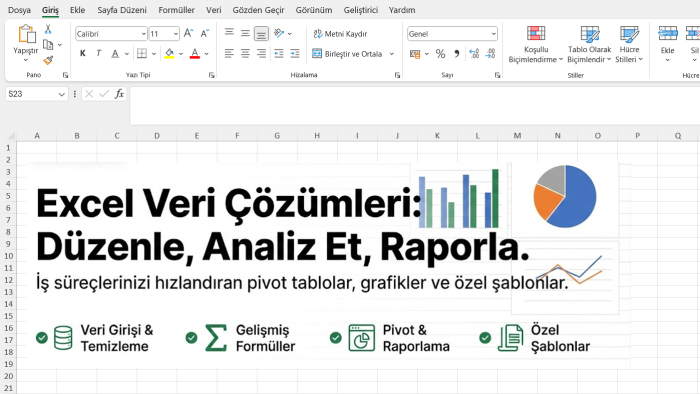Toggle underline A formatting
Image resolution: width=700 pixels, height=394 pixels.
pos(115,54)
